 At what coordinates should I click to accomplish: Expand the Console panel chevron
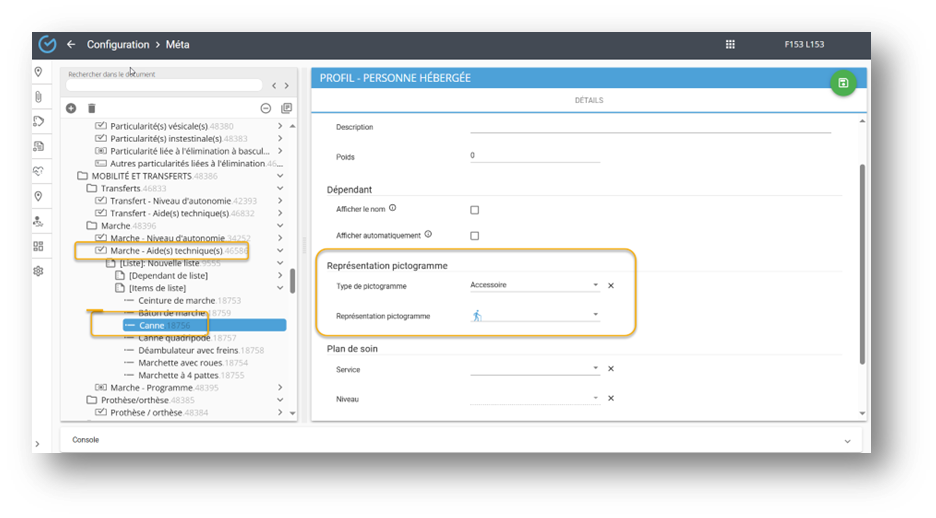847,440
